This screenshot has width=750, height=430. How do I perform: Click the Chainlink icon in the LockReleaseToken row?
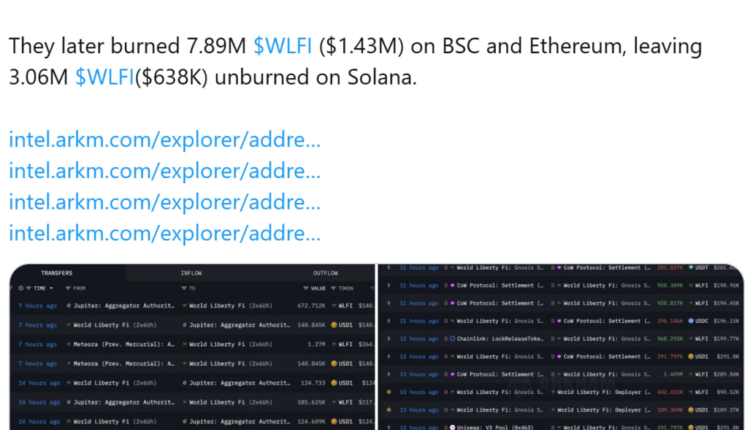[x=452, y=338]
